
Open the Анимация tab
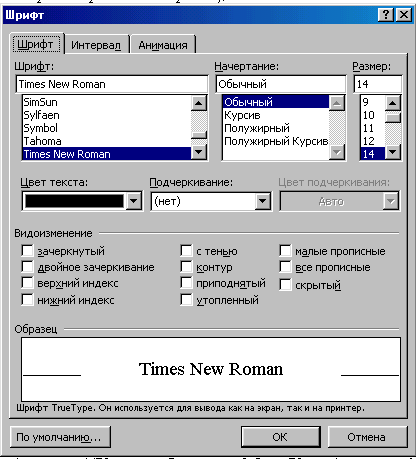[163, 45]
